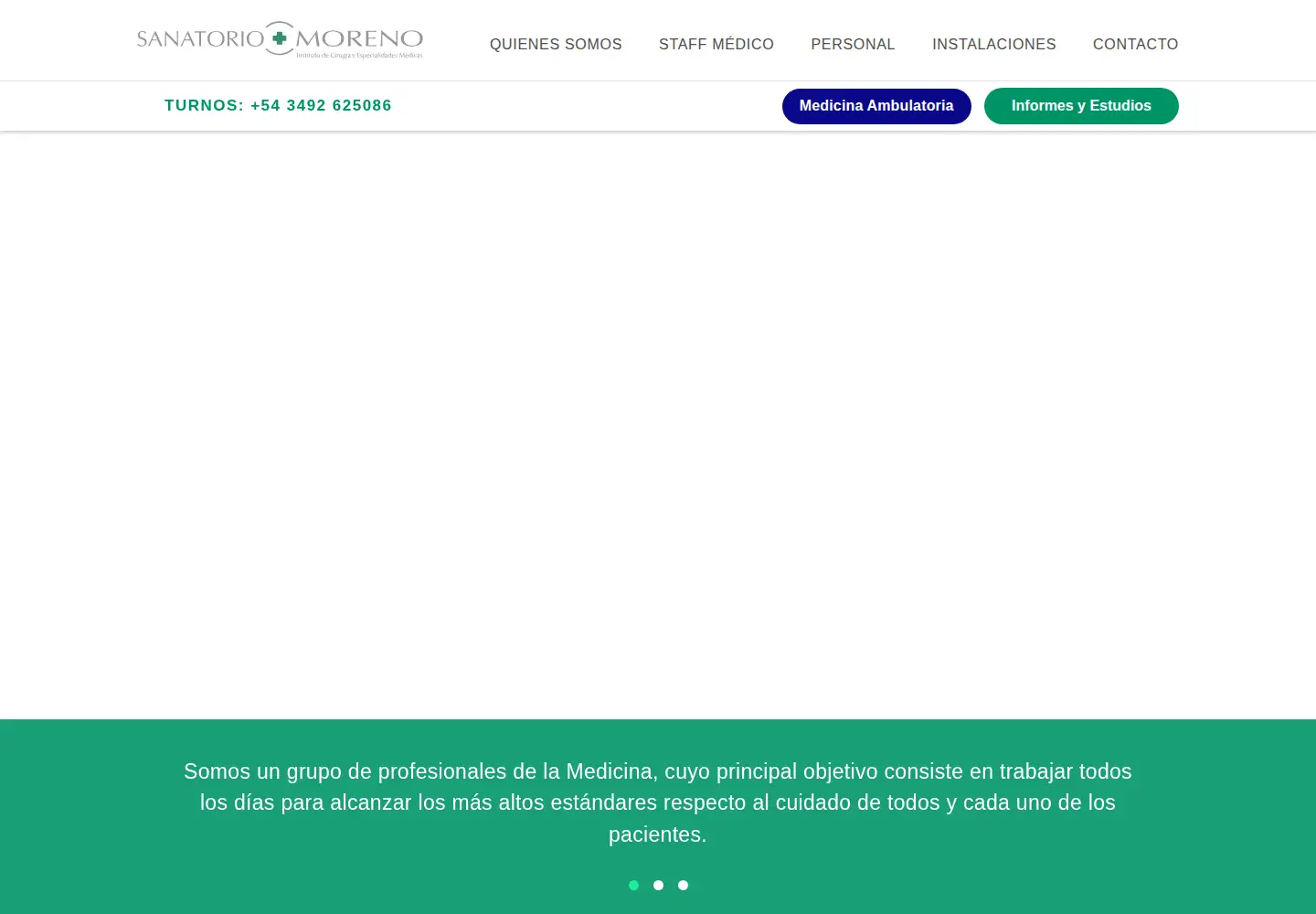Select the first green carousel dot
The width and height of the screenshot is (1316, 914).
point(633,885)
